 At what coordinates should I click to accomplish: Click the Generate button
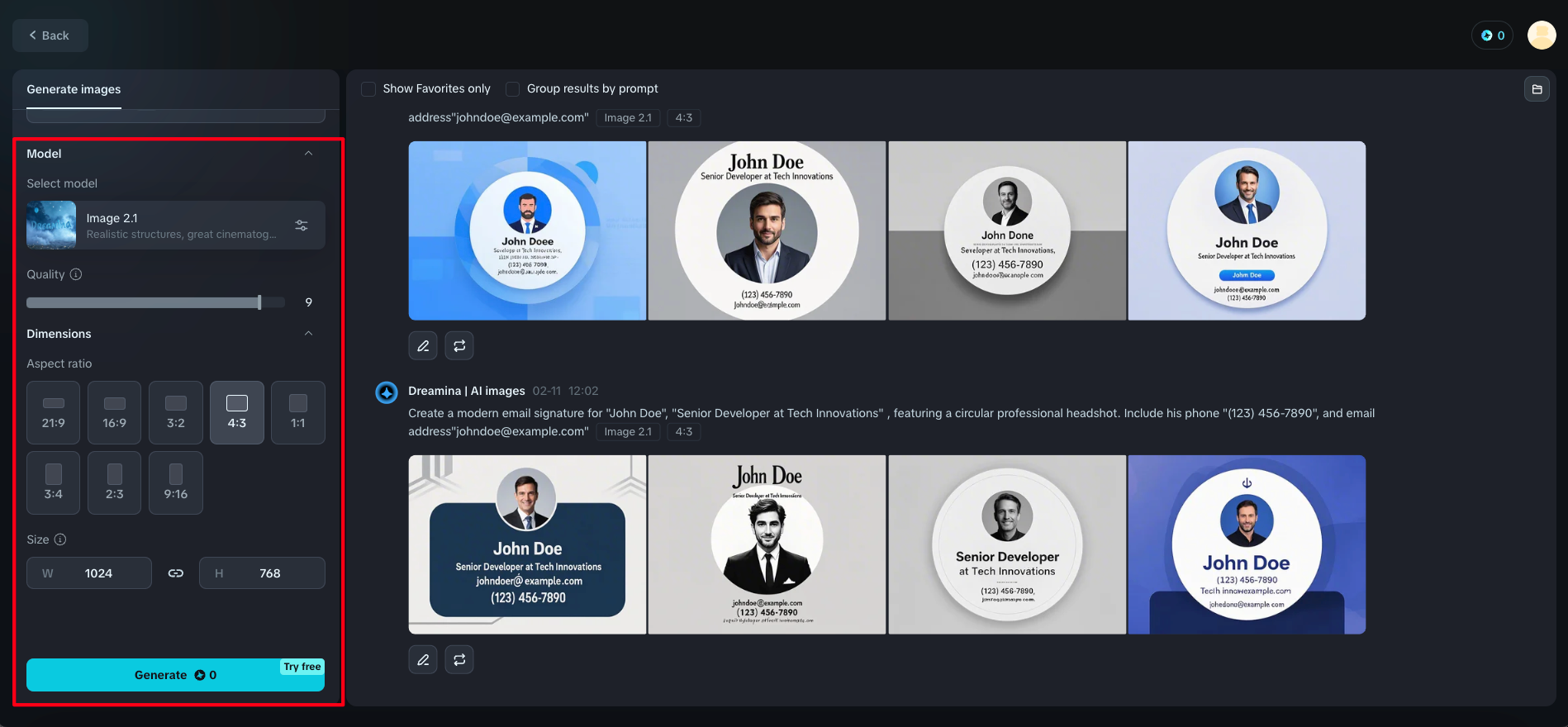point(175,675)
